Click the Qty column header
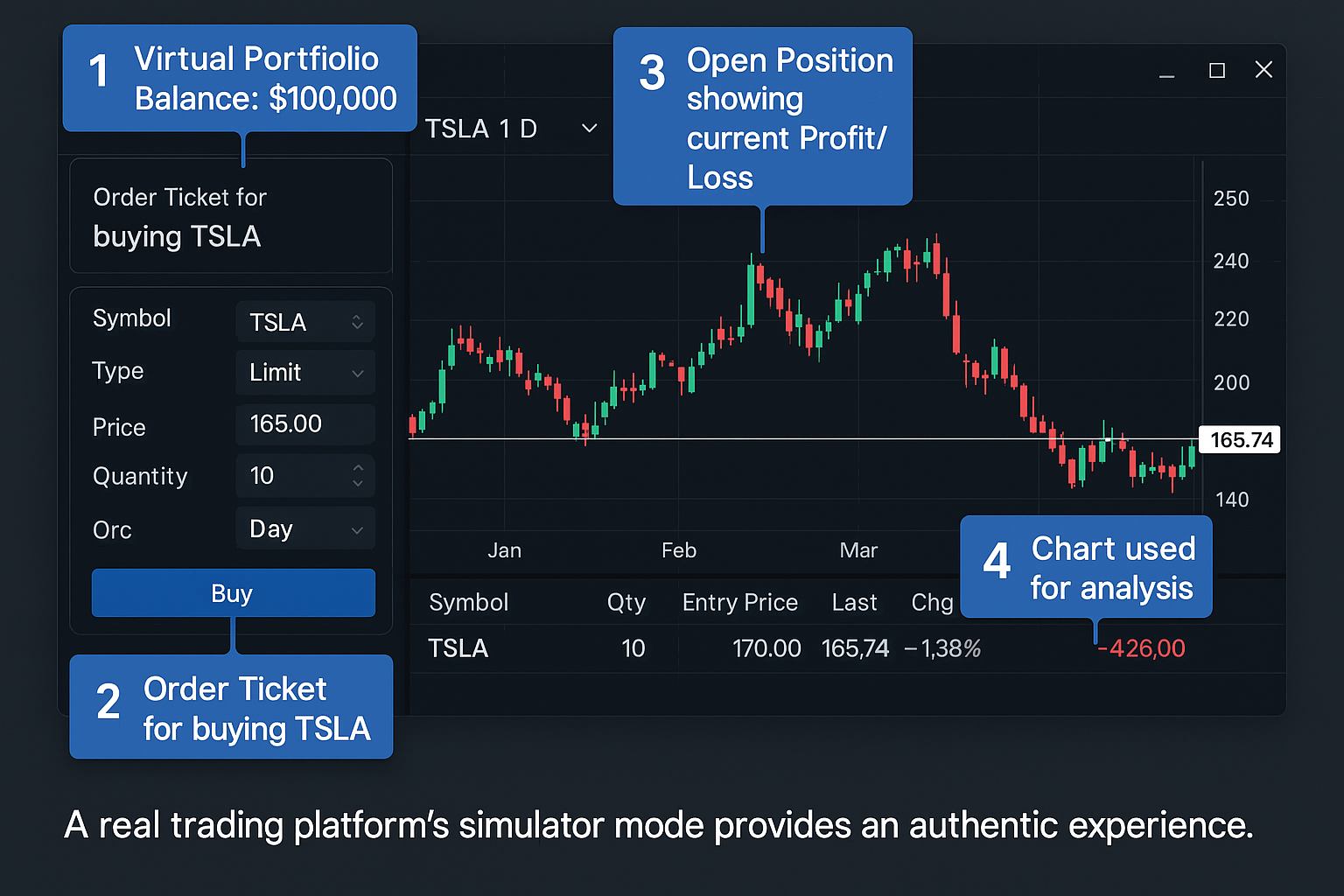1344x896 pixels. [x=626, y=602]
